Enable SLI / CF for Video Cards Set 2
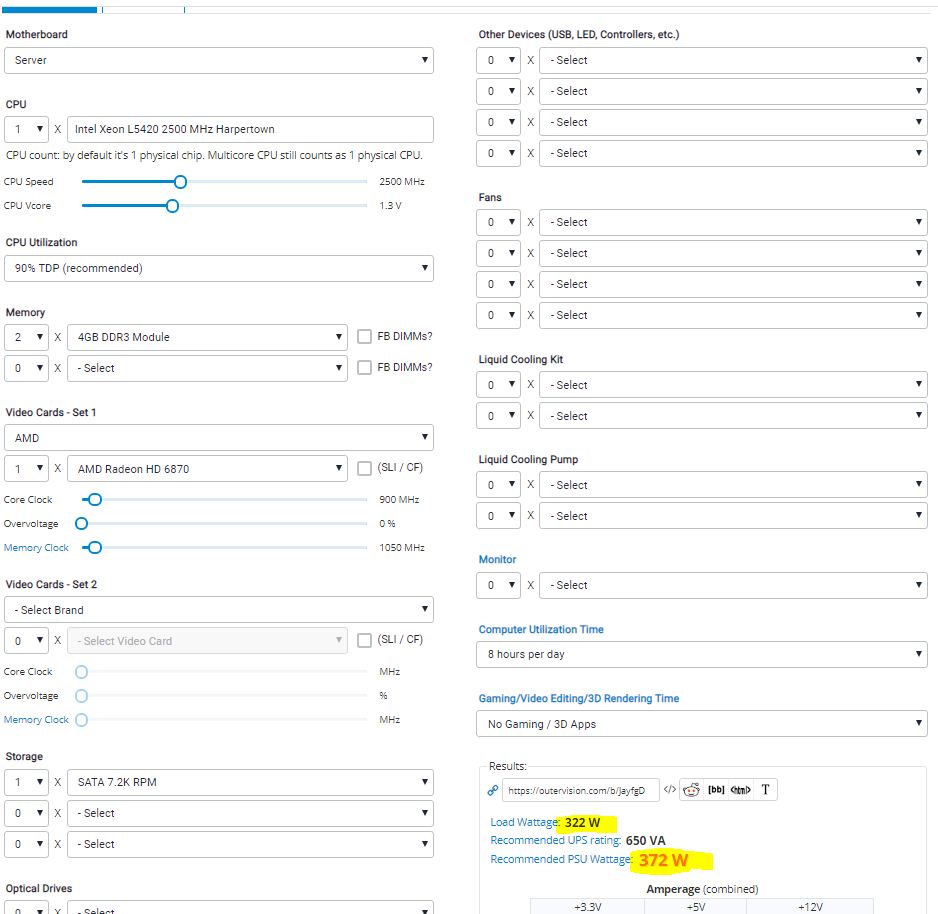Viewport: 938px width, 914px height. (x=364, y=640)
